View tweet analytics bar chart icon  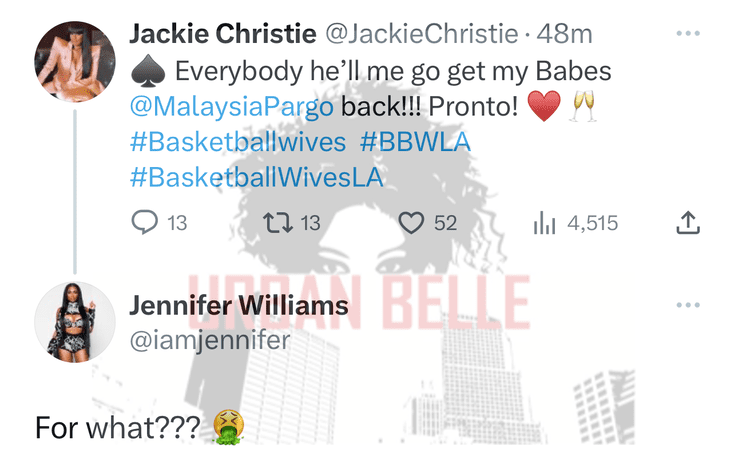tap(545, 223)
